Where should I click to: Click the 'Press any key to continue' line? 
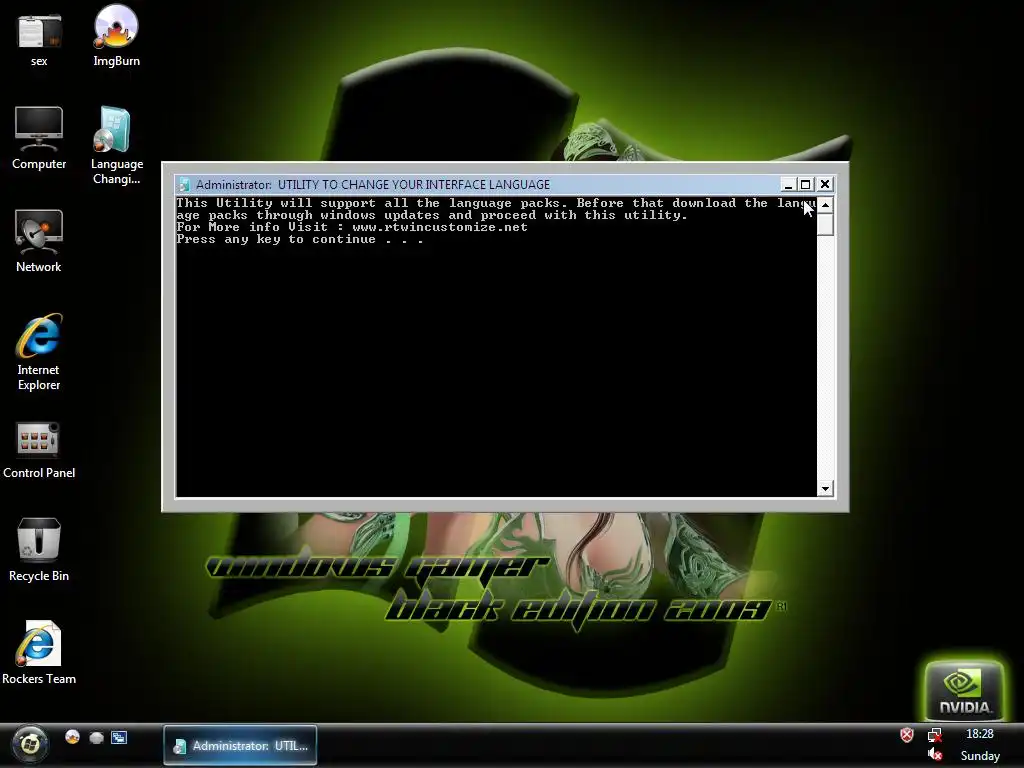pos(300,240)
